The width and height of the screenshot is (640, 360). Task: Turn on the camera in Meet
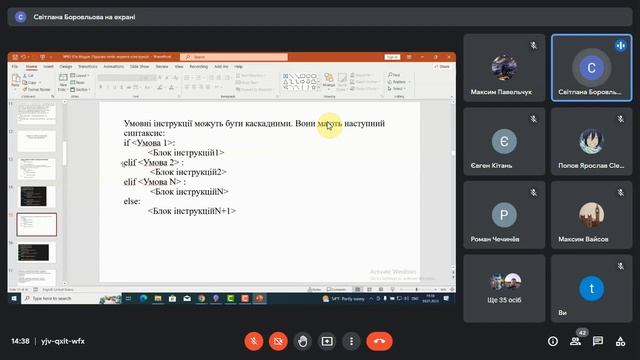coord(278,341)
